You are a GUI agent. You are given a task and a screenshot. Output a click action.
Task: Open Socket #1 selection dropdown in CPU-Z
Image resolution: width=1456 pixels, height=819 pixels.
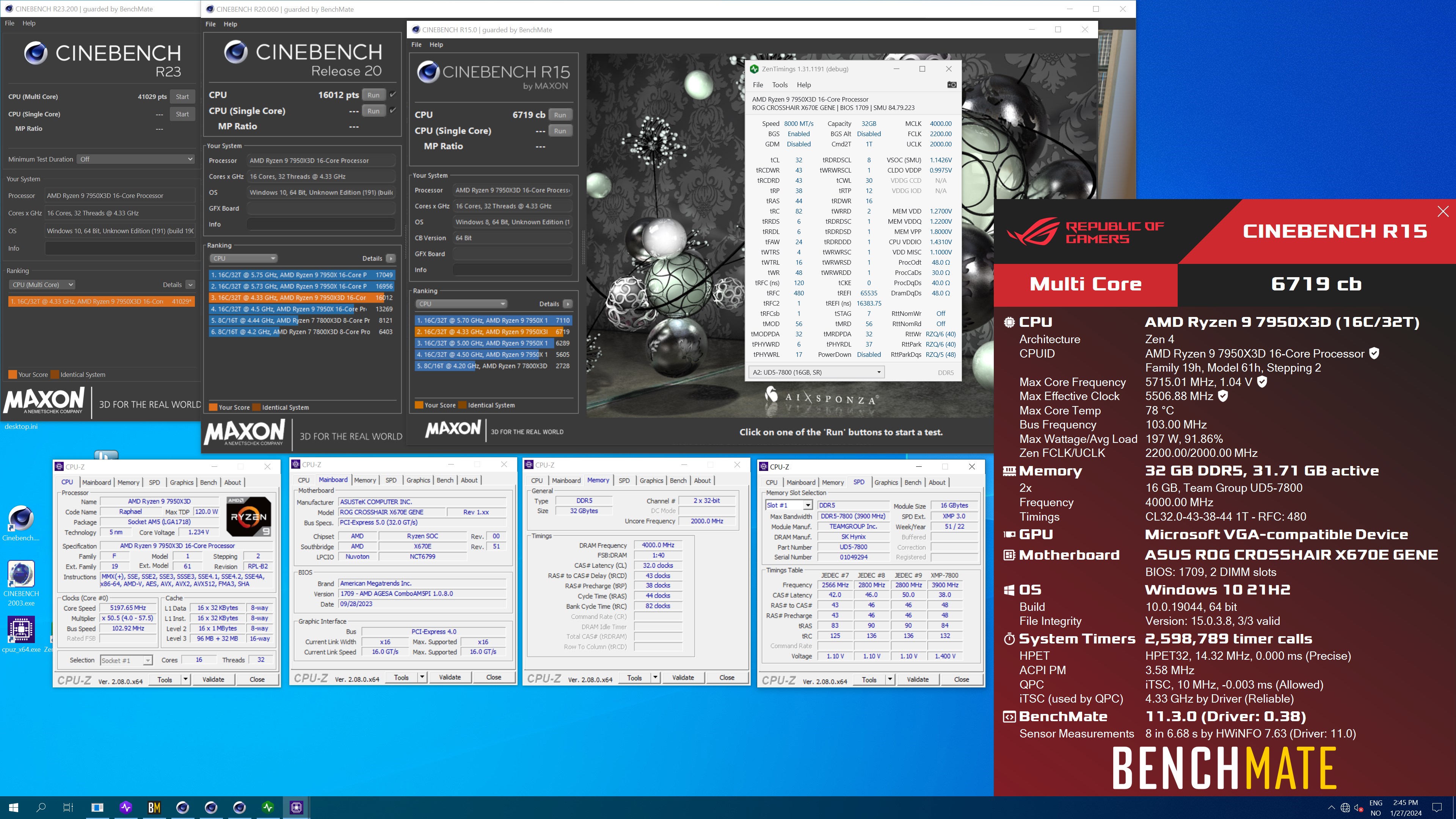[x=126, y=660]
